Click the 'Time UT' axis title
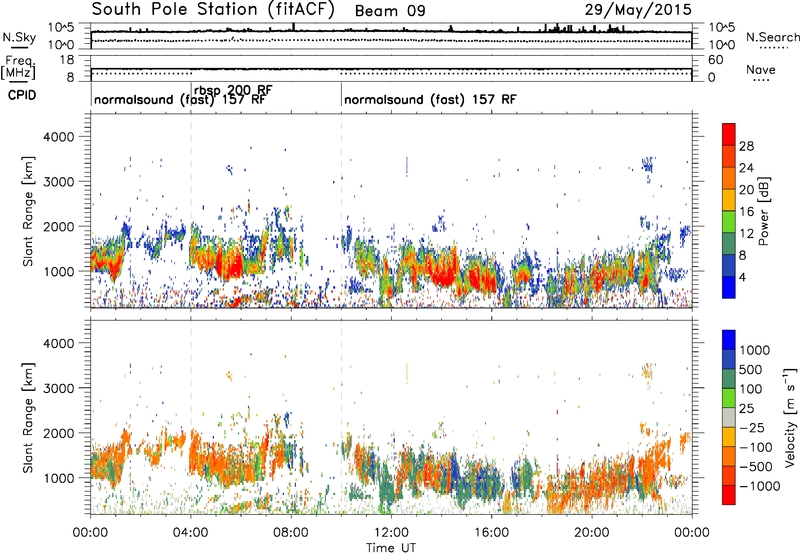 (391, 547)
